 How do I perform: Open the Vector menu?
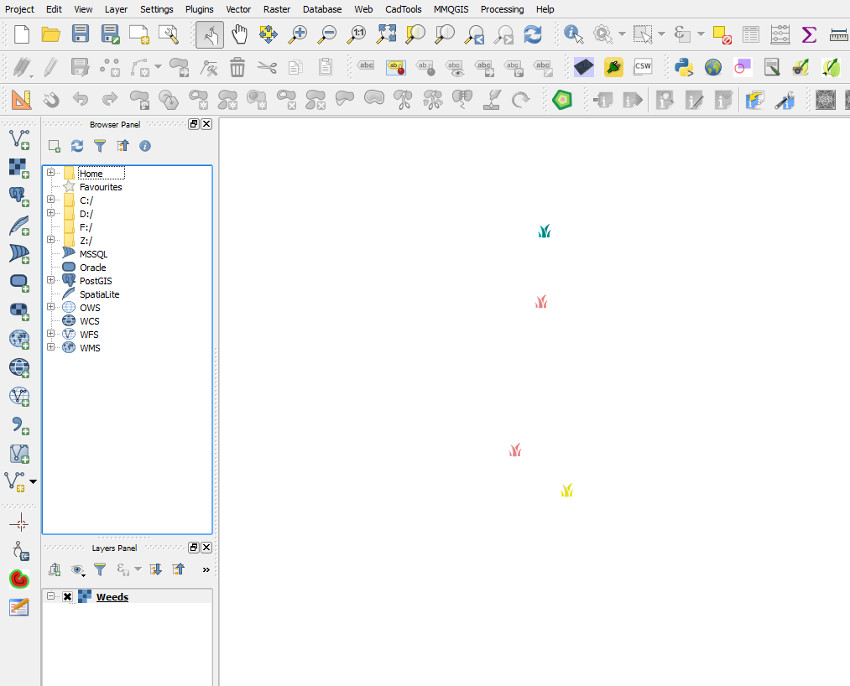click(239, 9)
